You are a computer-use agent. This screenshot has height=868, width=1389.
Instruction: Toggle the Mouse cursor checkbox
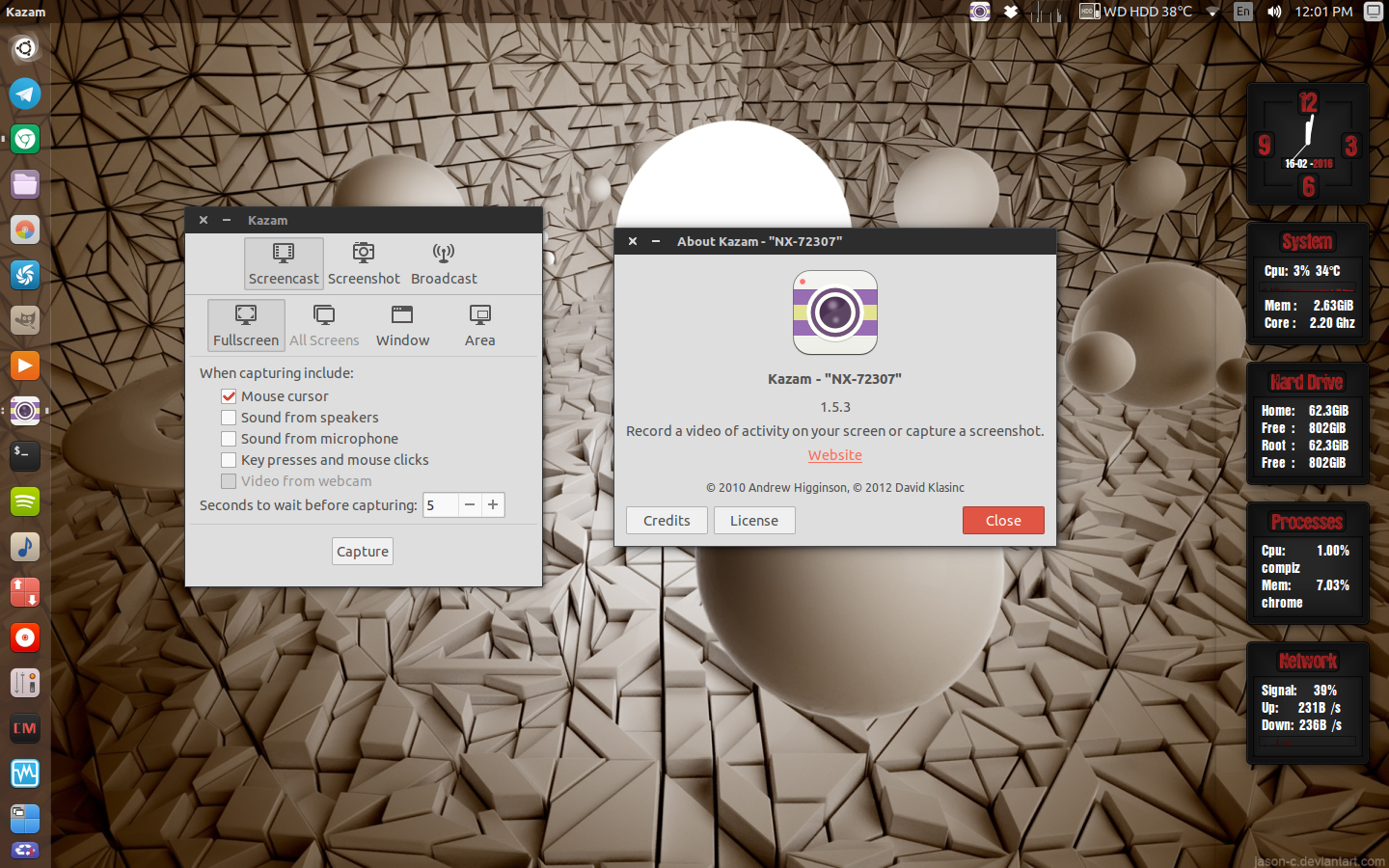coord(229,396)
